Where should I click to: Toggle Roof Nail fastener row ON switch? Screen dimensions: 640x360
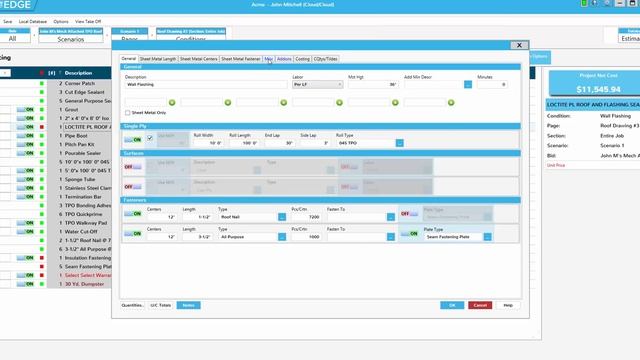pyautogui.click(x=133, y=213)
